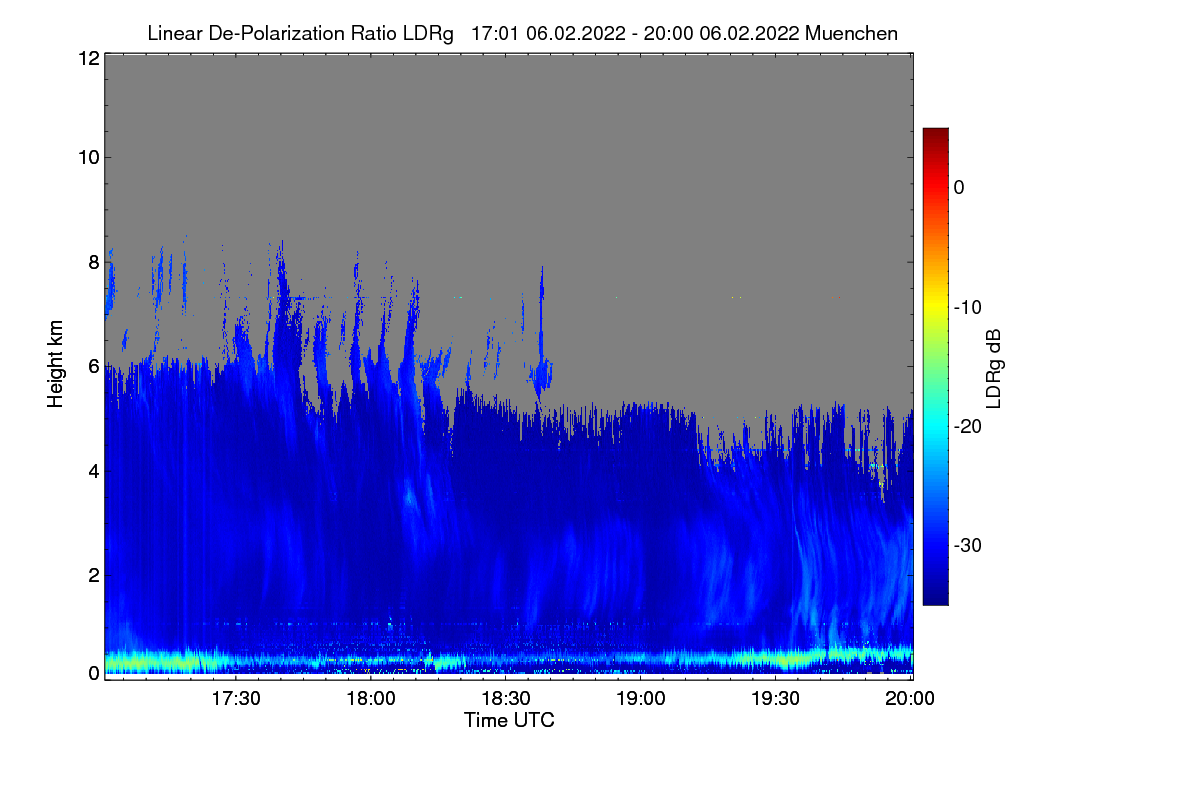Click the plot title 'Linear De-Polarization Ratio LDRg'

pos(300,33)
